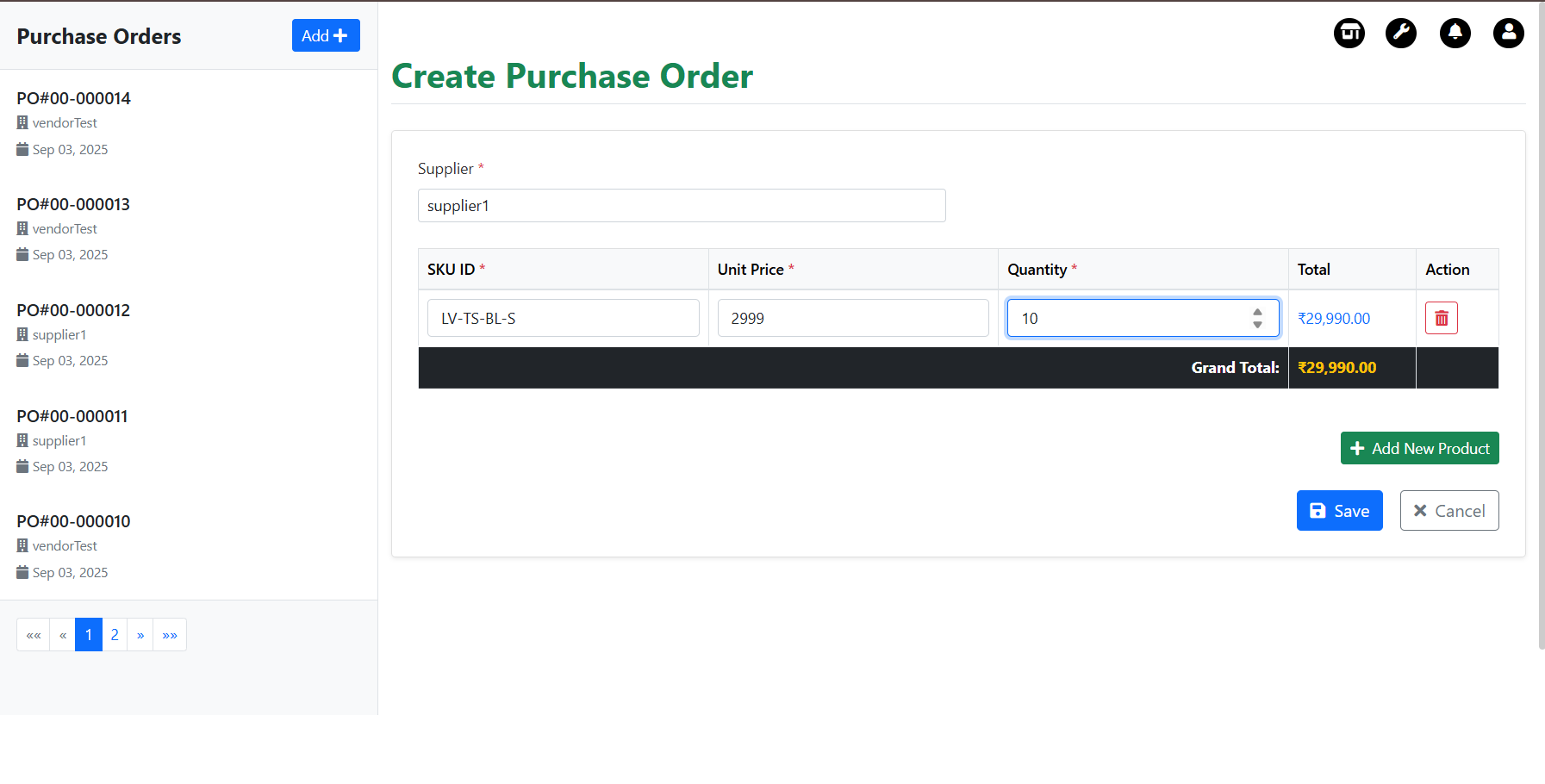Open purchase order PO#00-000014
The height and width of the screenshot is (784, 1545).
click(74, 98)
